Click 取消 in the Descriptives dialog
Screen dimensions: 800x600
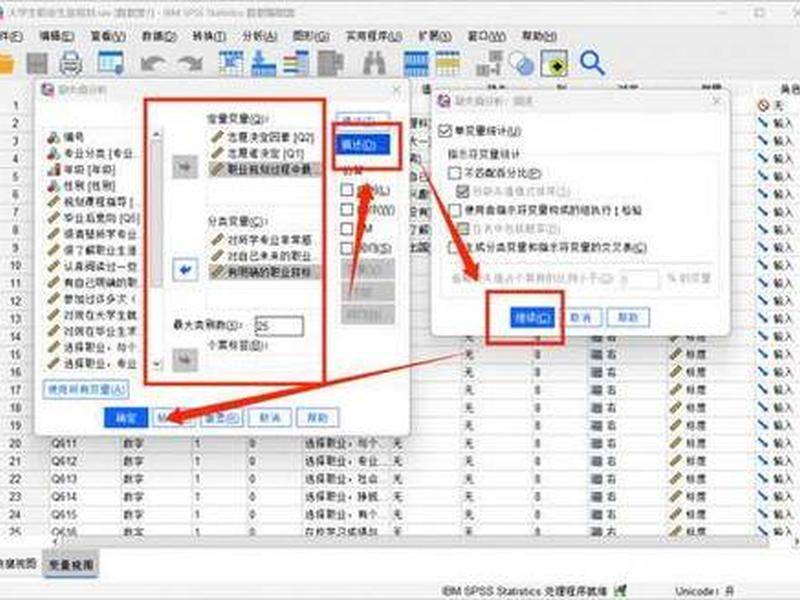click(581, 317)
